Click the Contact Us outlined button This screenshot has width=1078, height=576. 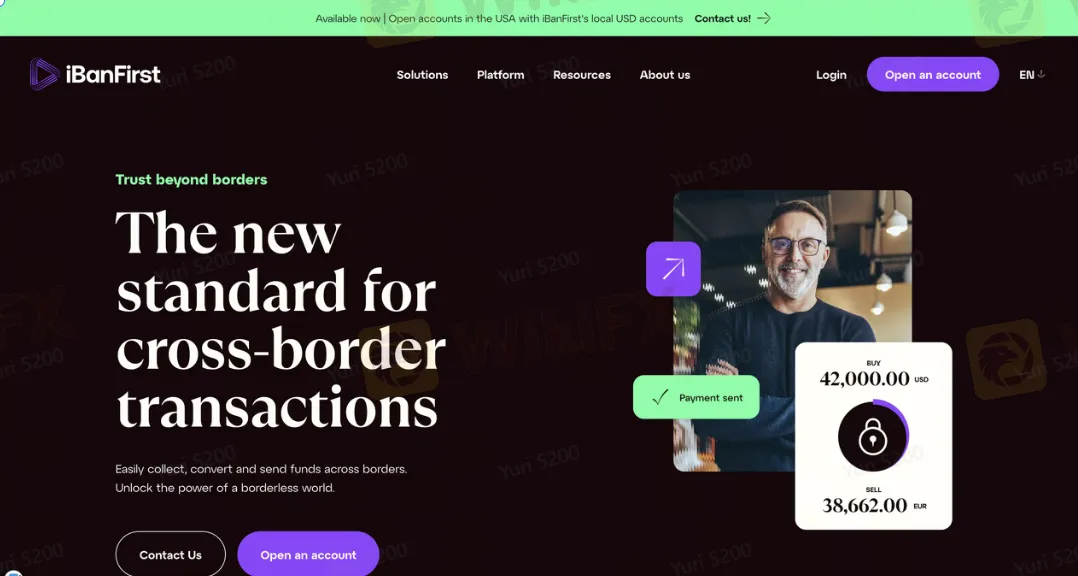tap(170, 554)
